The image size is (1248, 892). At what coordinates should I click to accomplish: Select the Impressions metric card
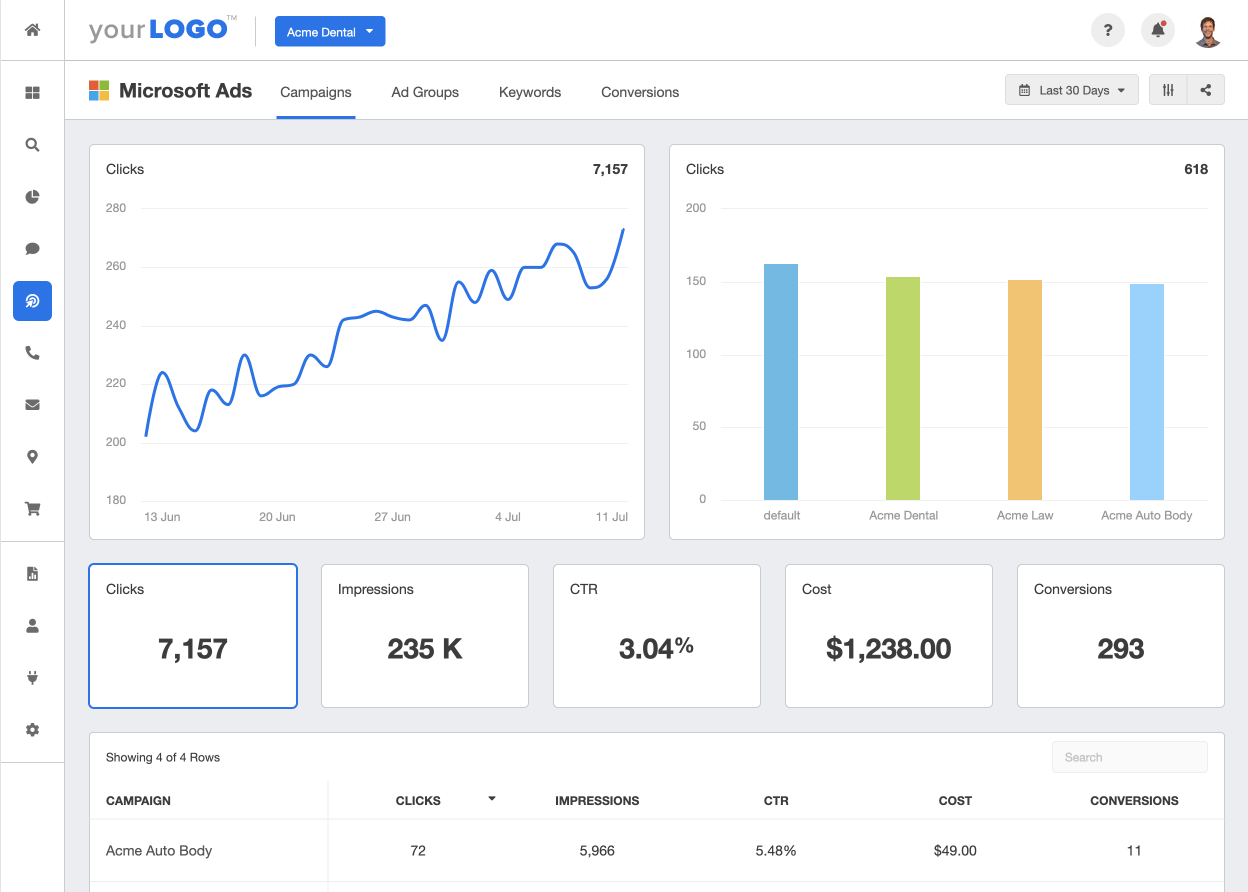(x=424, y=636)
